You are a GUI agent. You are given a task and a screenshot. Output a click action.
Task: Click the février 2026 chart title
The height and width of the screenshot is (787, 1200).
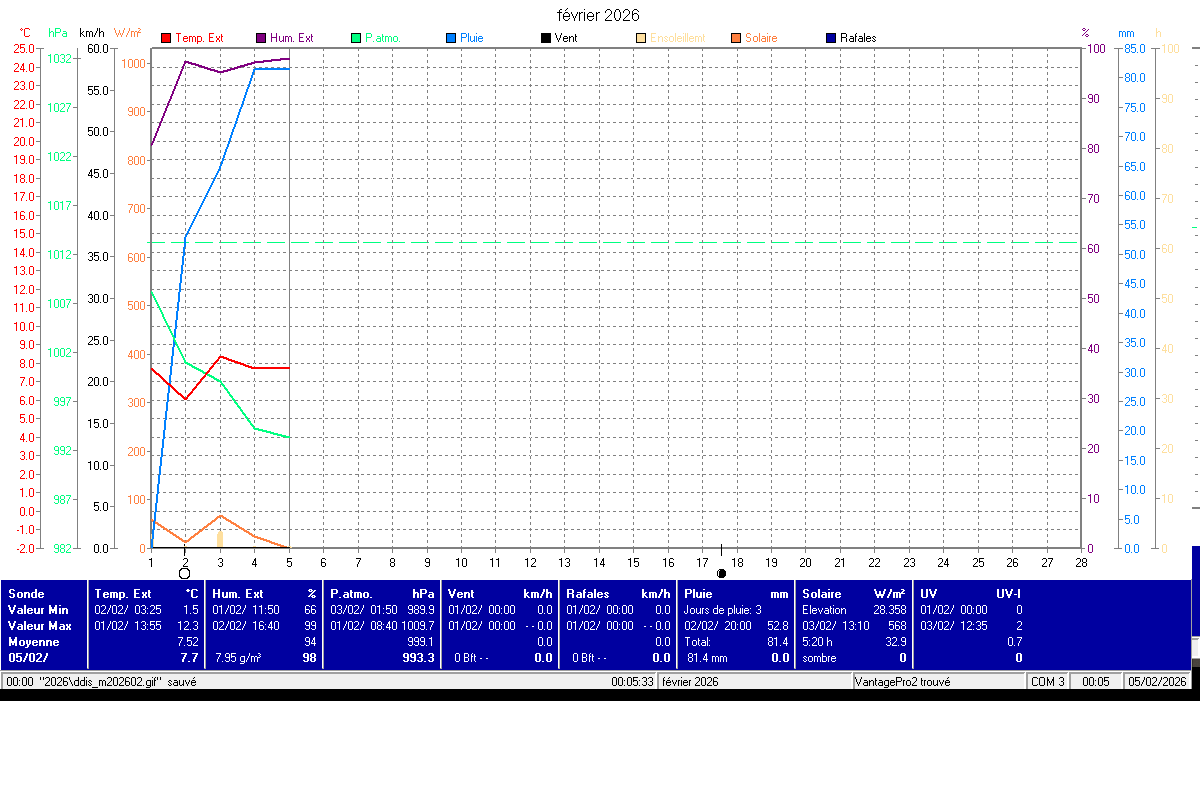(598, 15)
